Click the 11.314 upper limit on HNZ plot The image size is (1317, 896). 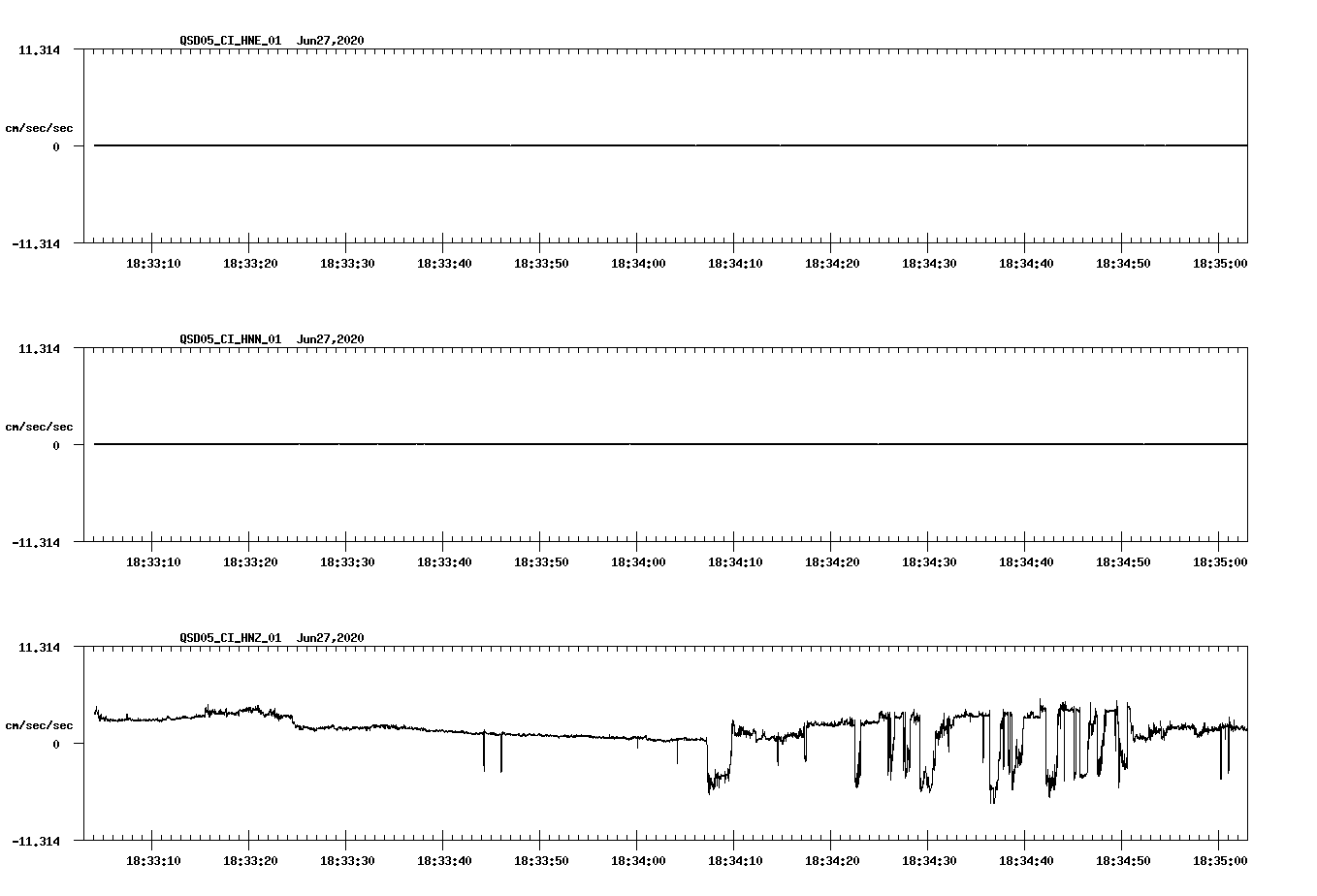[39, 648]
